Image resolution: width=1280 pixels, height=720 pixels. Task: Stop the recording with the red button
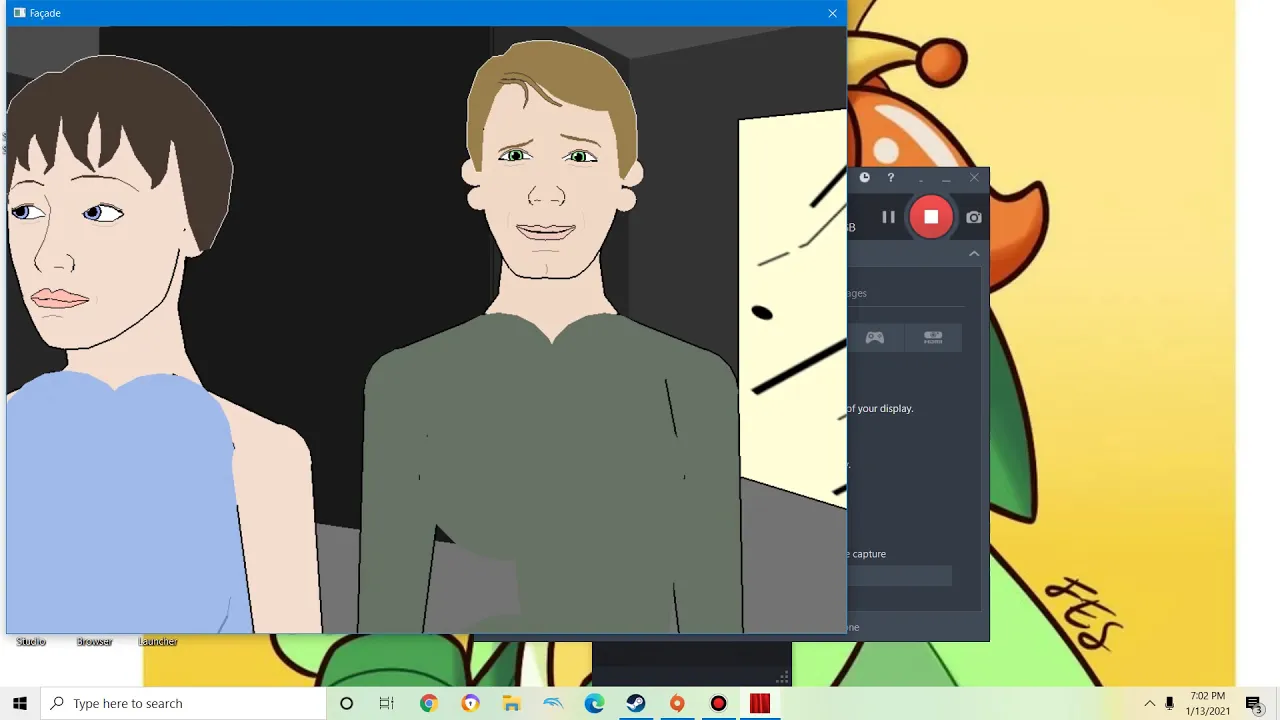pyautogui.click(x=931, y=217)
